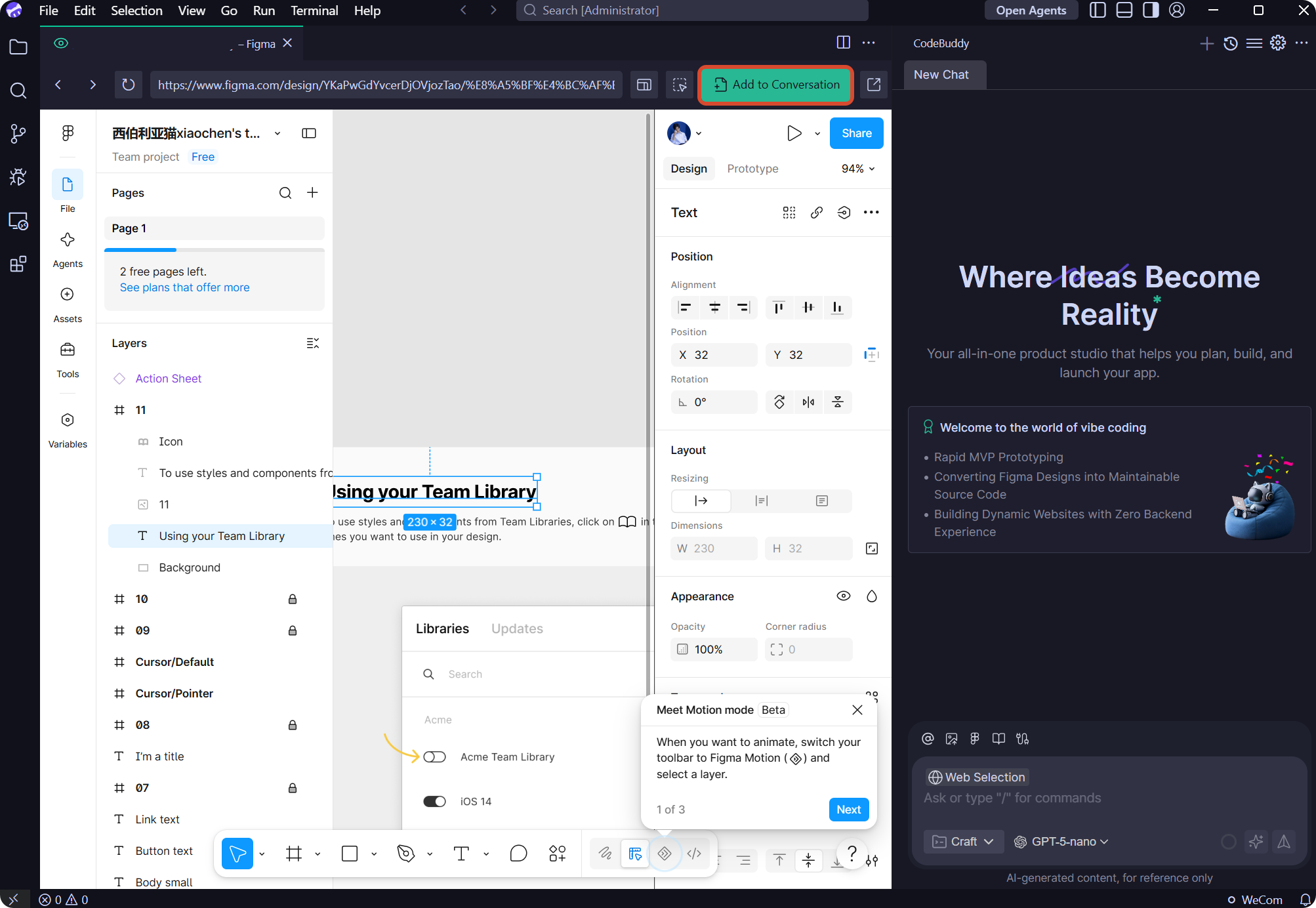The height and width of the screenshot is (908, 1316).
Task: Expand Pen tool options chevron
Action: coord(430,854)
